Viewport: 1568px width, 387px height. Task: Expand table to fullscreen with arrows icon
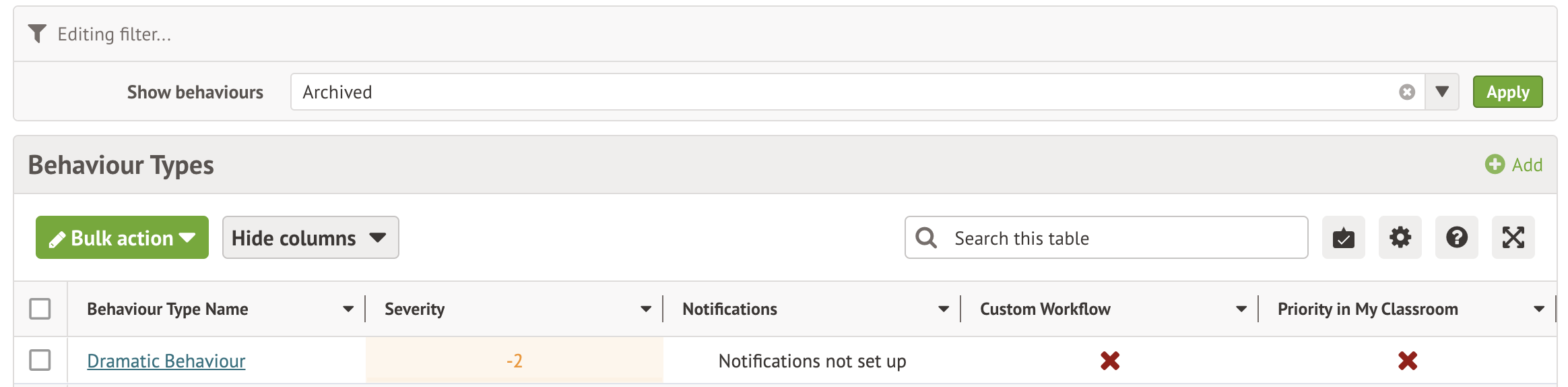[1513, 237]
